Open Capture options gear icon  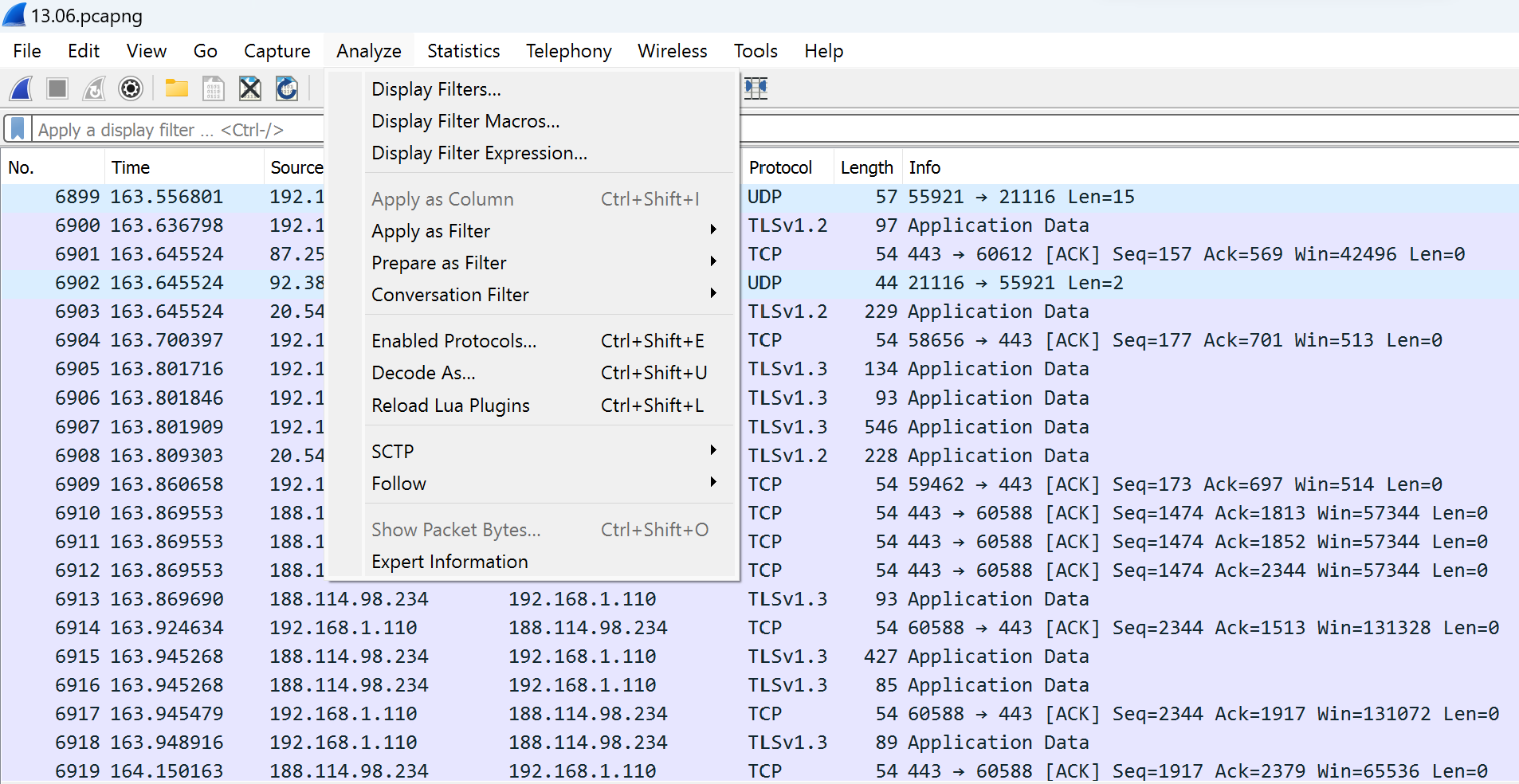131,88
